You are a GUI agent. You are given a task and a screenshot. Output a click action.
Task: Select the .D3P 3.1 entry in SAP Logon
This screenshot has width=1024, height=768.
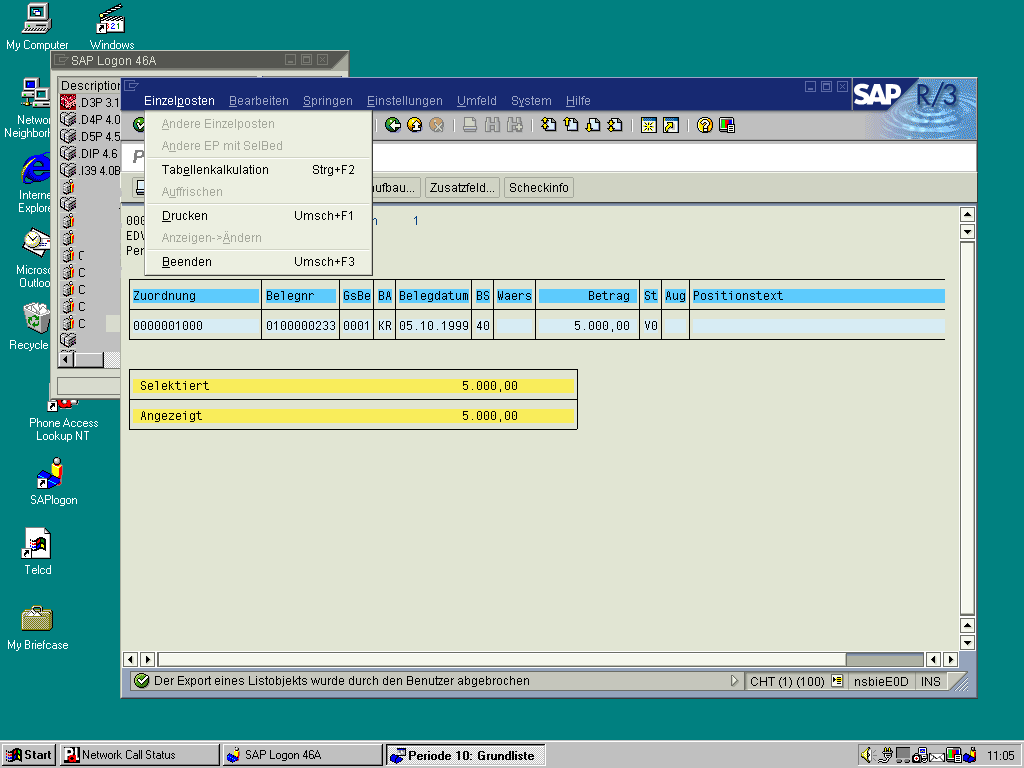(x=90, y=103)
